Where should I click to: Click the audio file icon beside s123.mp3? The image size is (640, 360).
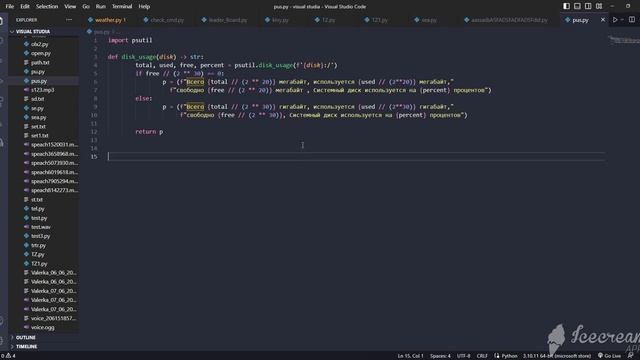(x=27, y=90)
